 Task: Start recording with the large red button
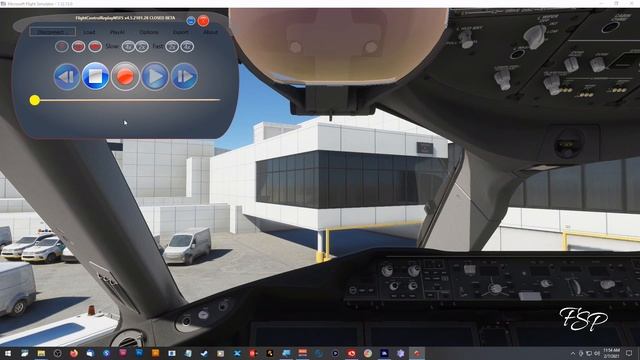(x=125, y=76)
